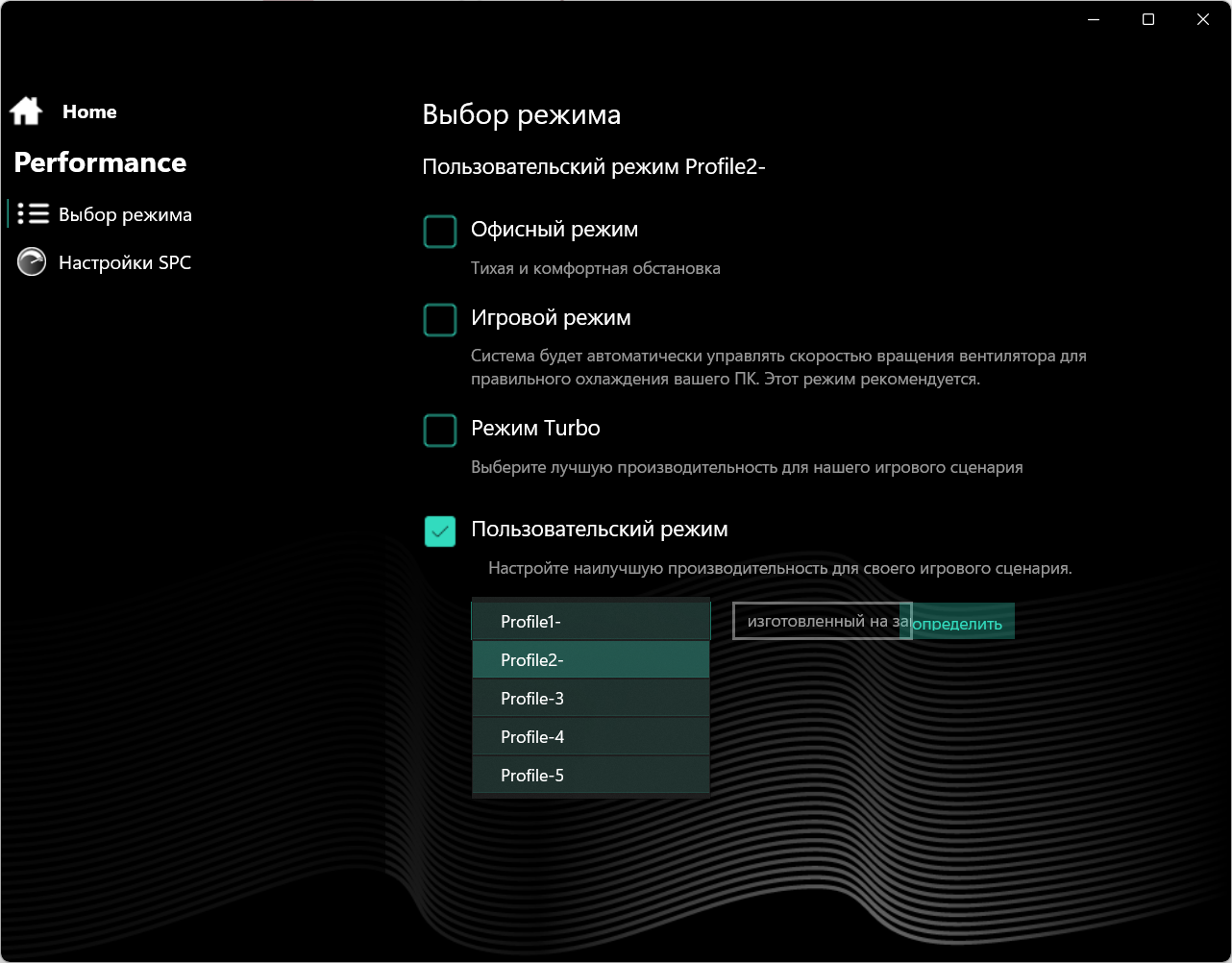
Task: Pick Profile-4 from the dropdown
Action: (591, 737)
